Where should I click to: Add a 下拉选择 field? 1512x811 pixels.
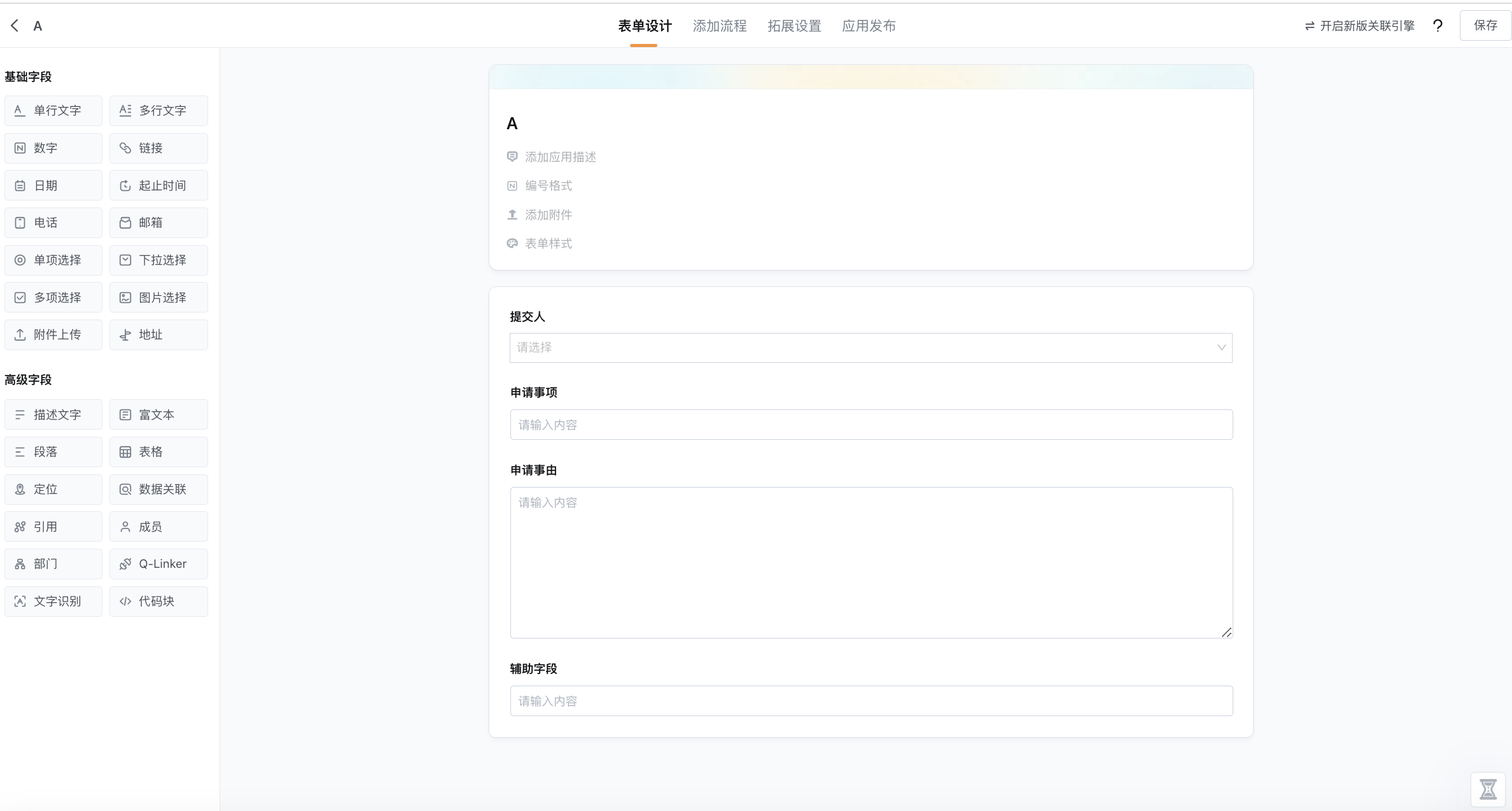158,260
